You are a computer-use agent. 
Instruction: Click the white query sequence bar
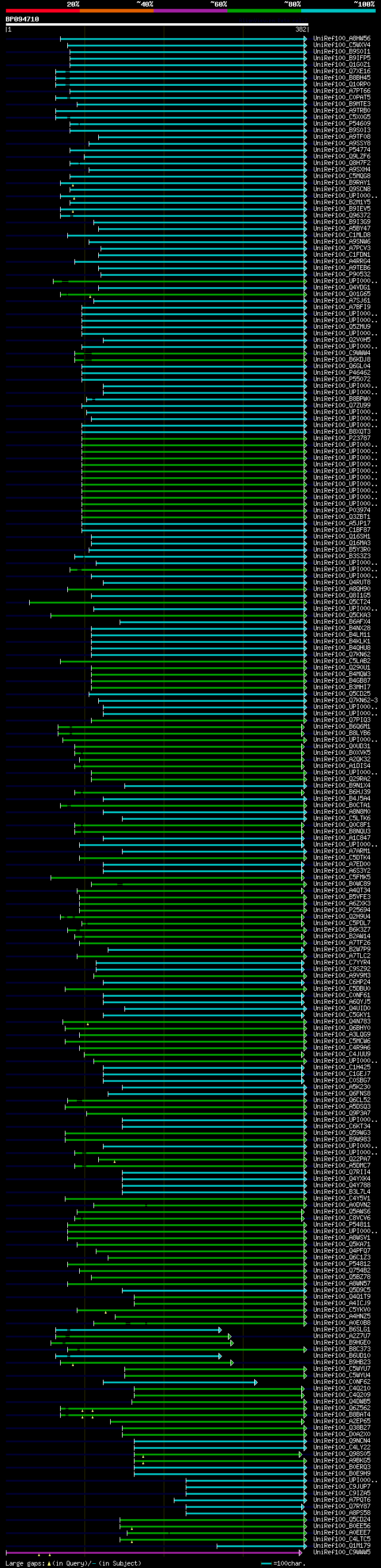157,24
